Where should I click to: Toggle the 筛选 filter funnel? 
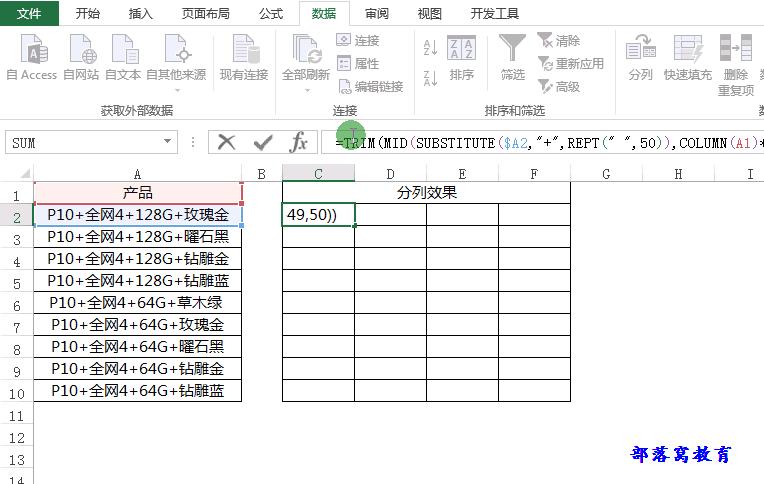click(x=513, y=57)
